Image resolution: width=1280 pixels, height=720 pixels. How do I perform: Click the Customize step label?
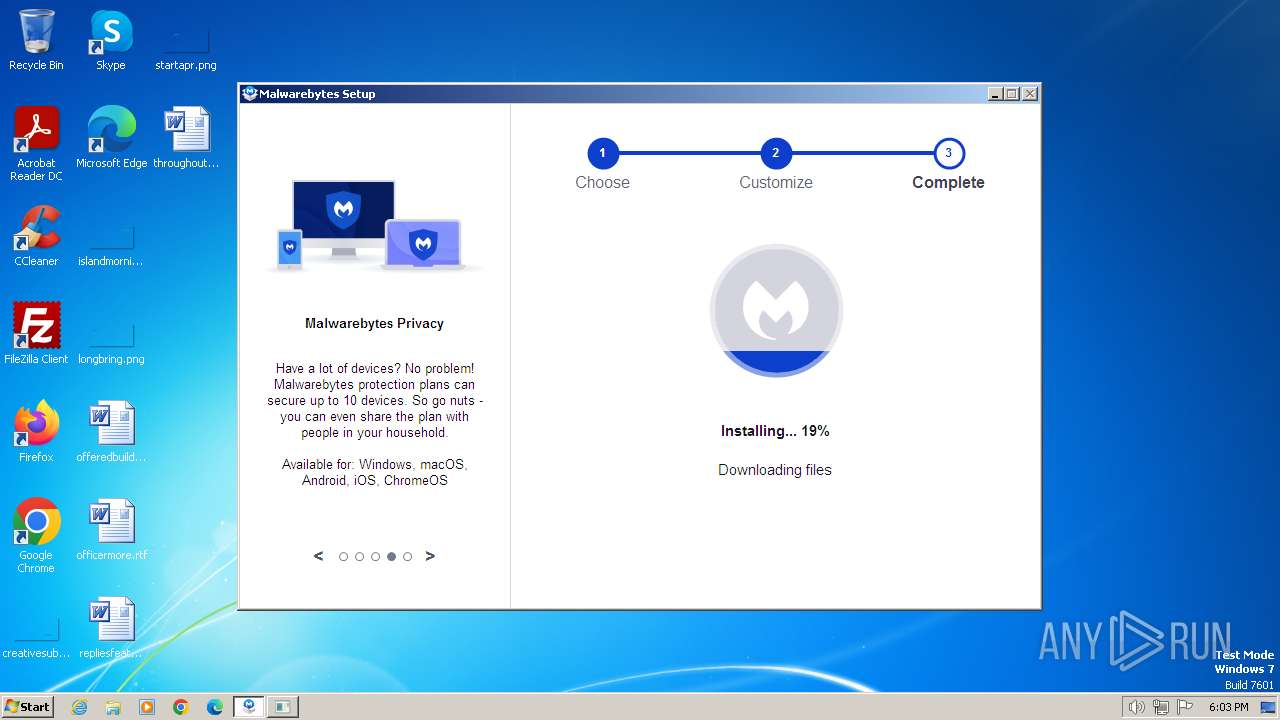776,183
